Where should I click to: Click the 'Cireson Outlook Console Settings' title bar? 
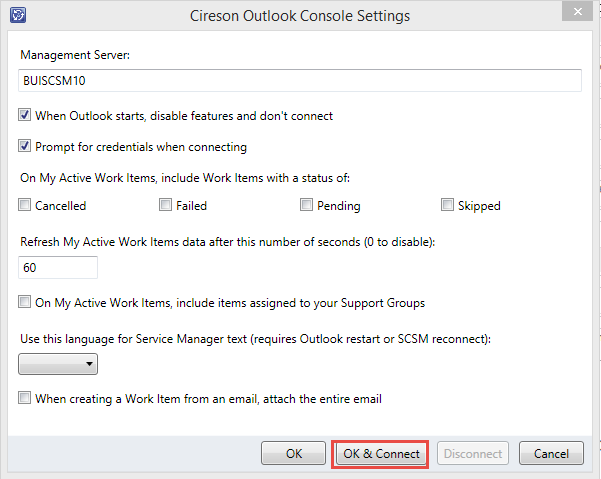coord(300,16)
